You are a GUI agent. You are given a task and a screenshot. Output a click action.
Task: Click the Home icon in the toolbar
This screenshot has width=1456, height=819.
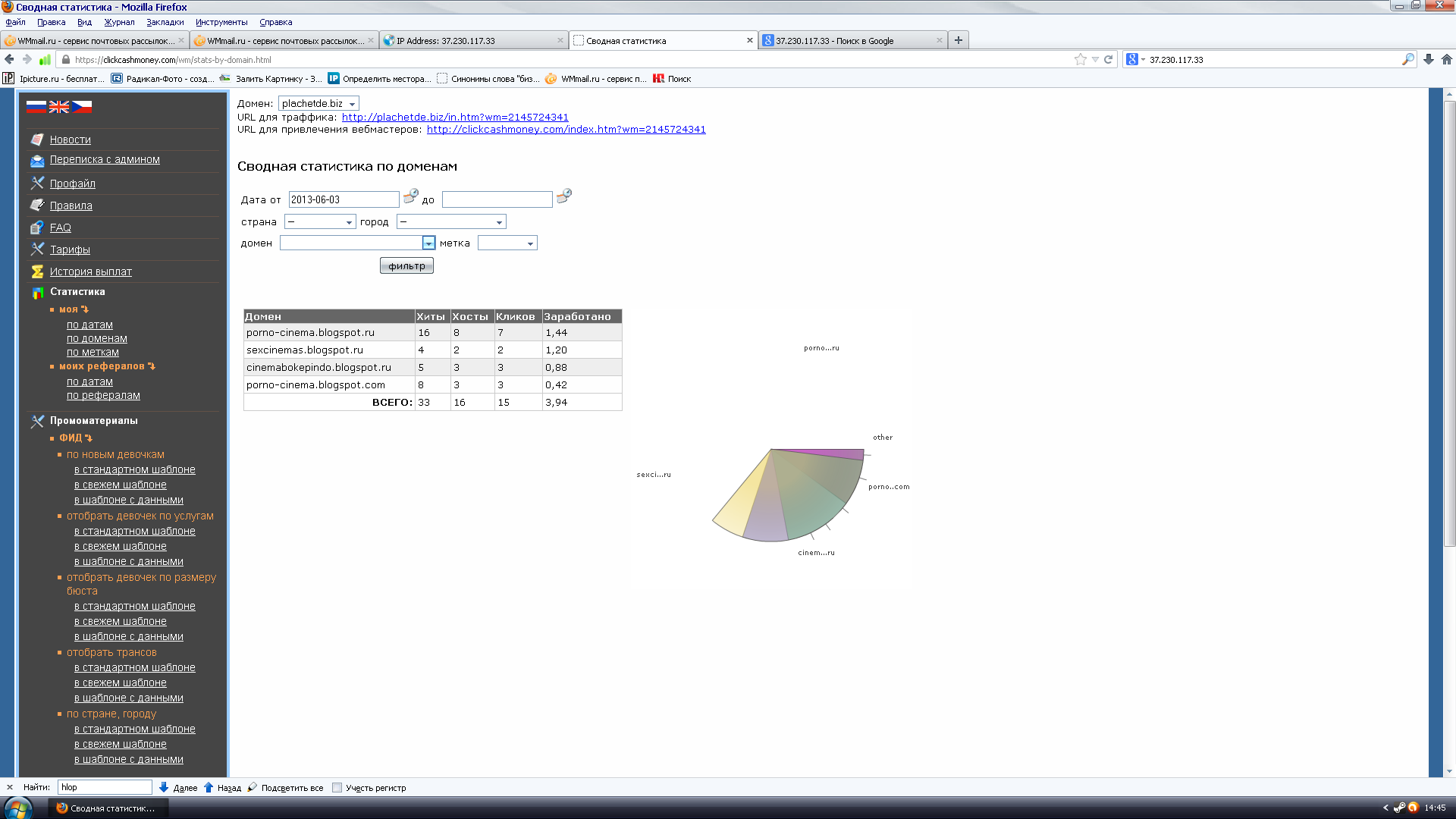1447,59
